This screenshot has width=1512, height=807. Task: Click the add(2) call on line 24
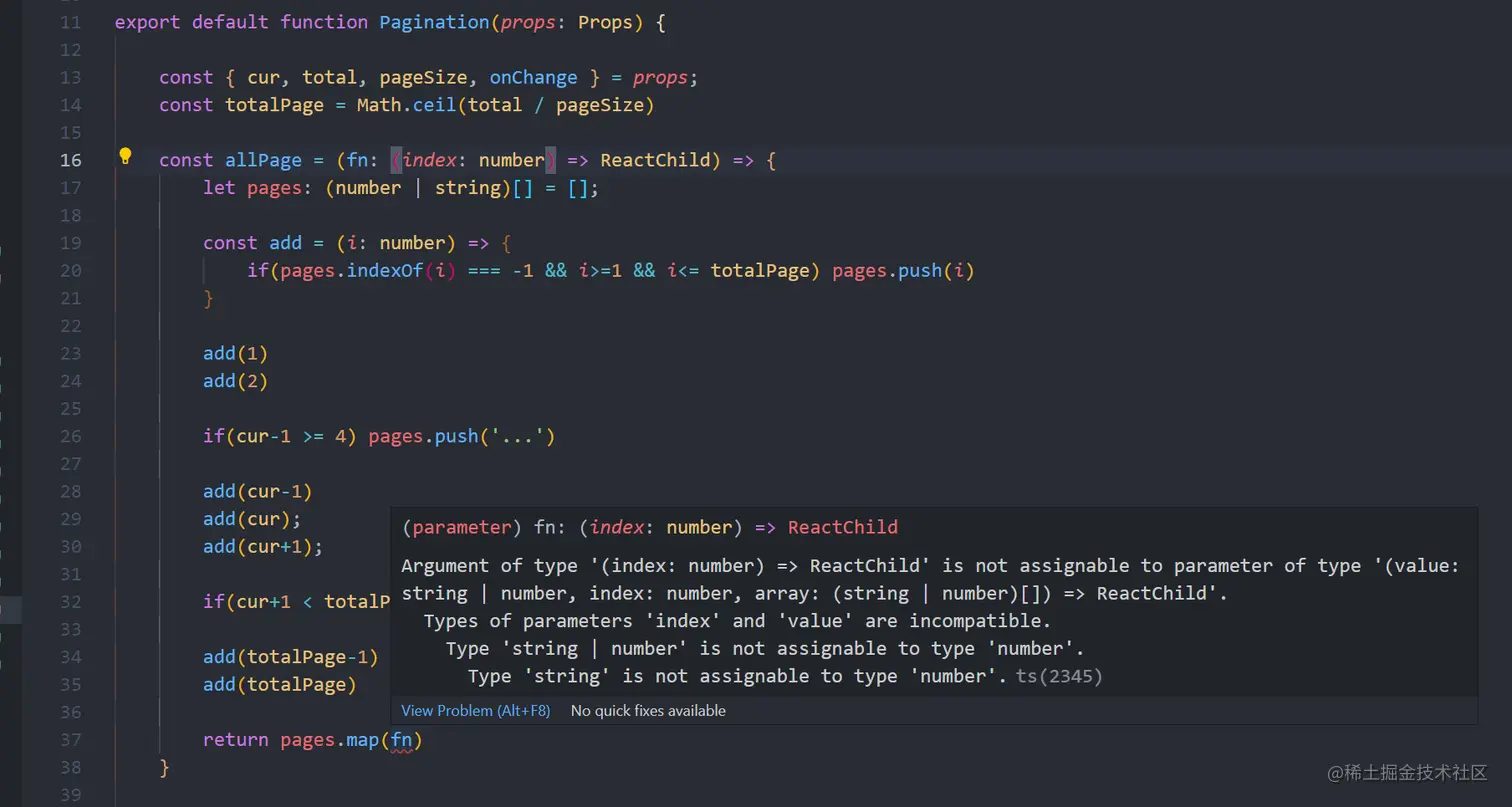pyautogui.click(x=236, y=381)
